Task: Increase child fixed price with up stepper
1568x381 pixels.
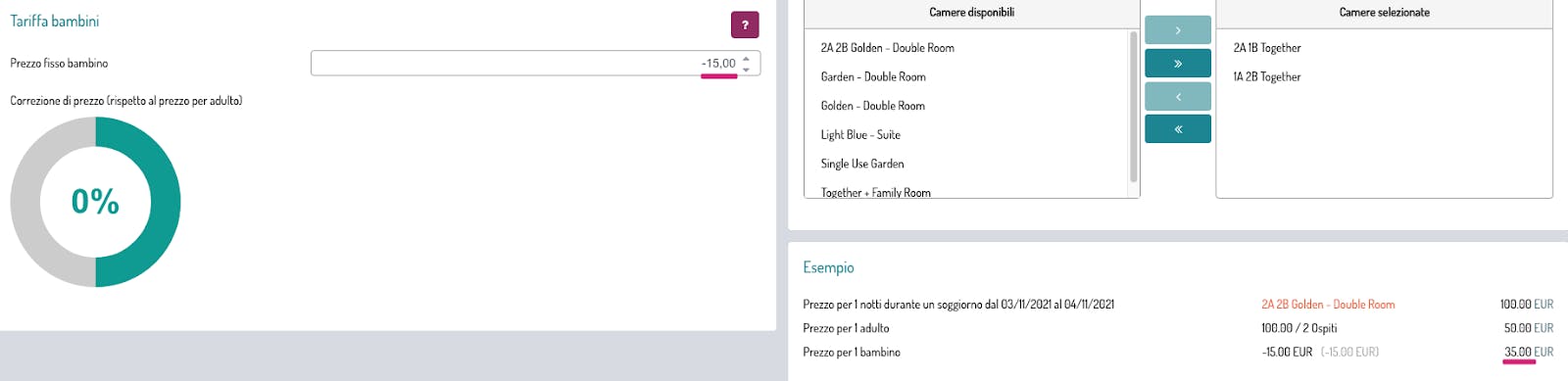Action: click(x=747, y=58)
